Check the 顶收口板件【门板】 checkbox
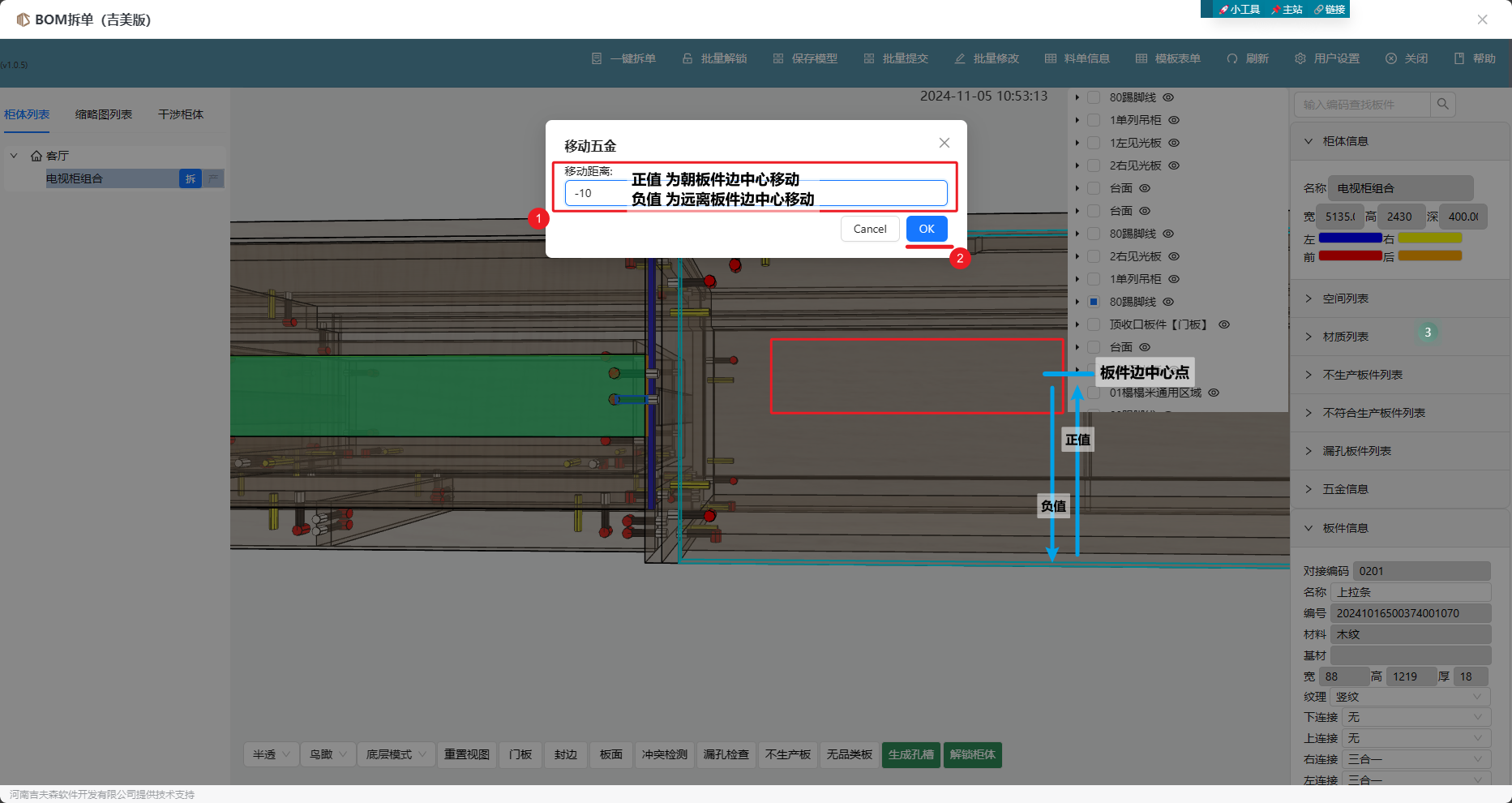The height and width of the screenshot is (803, 1512). 1094,324
